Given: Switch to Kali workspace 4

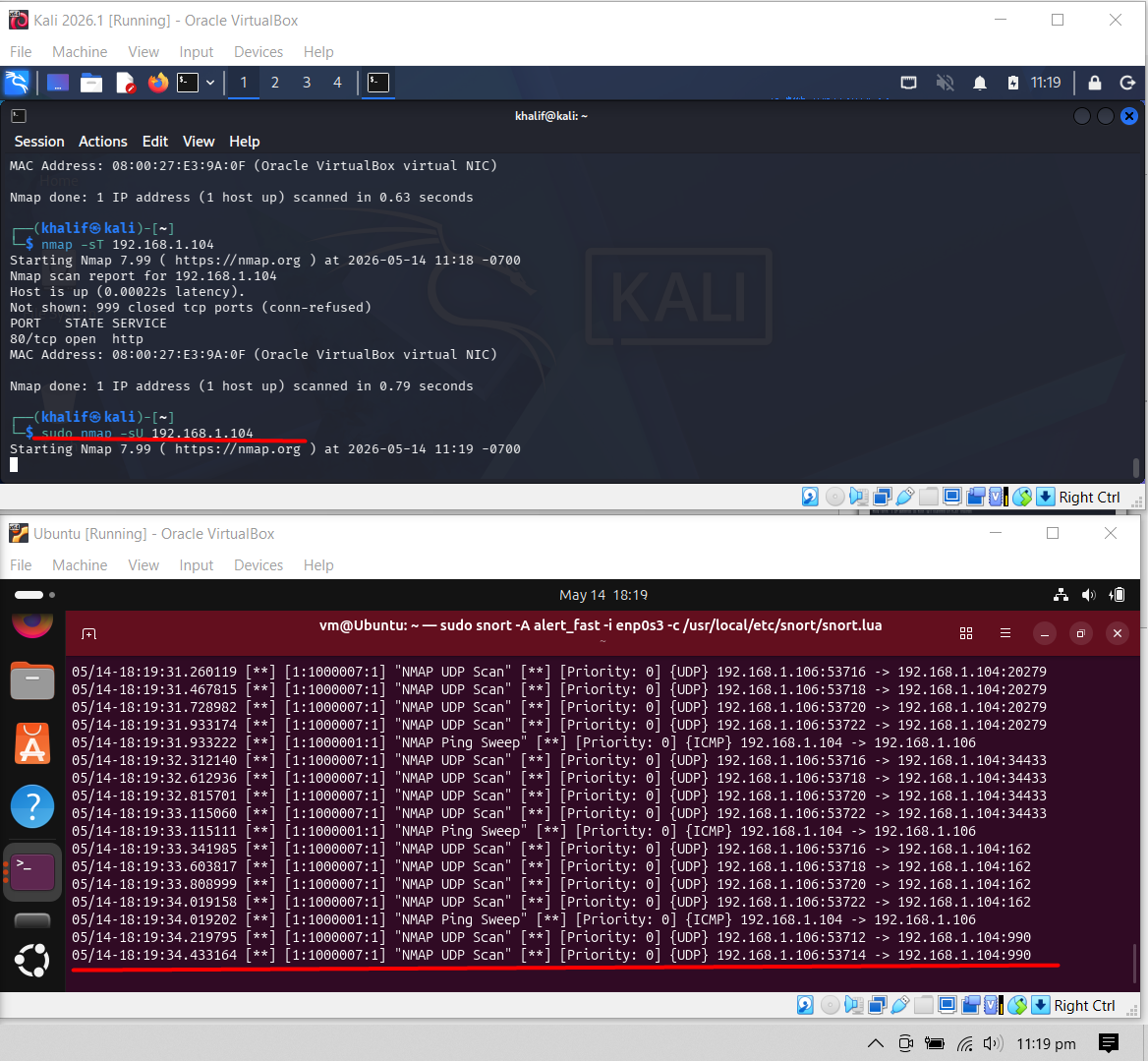Looking at the screenshot, I should [x=337, y=83].
